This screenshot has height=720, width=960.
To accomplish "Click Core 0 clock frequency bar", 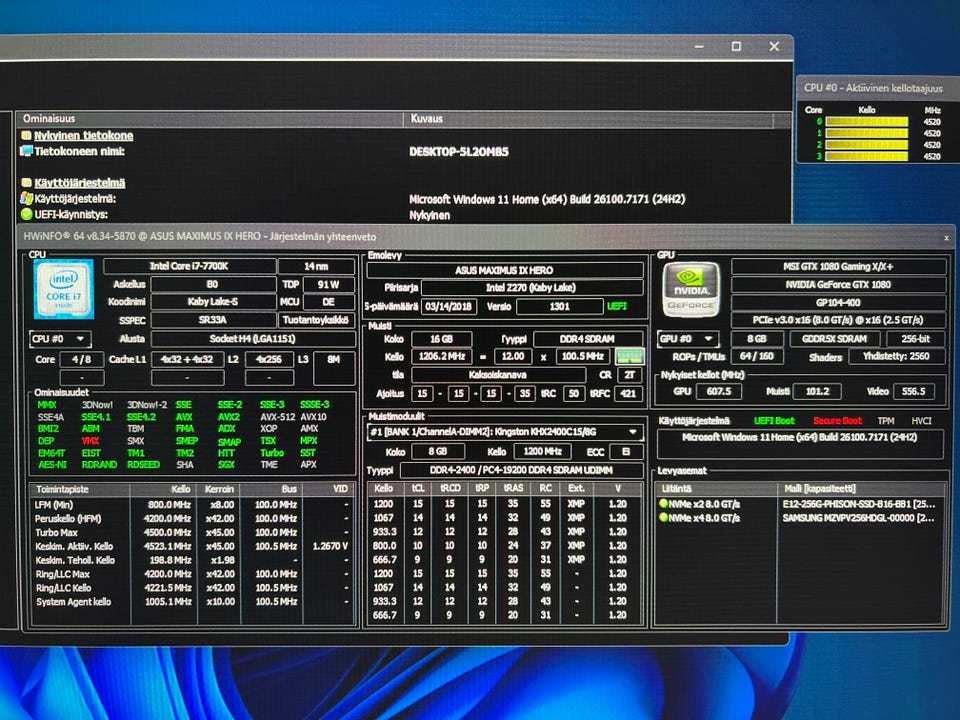I will (866, 122).
